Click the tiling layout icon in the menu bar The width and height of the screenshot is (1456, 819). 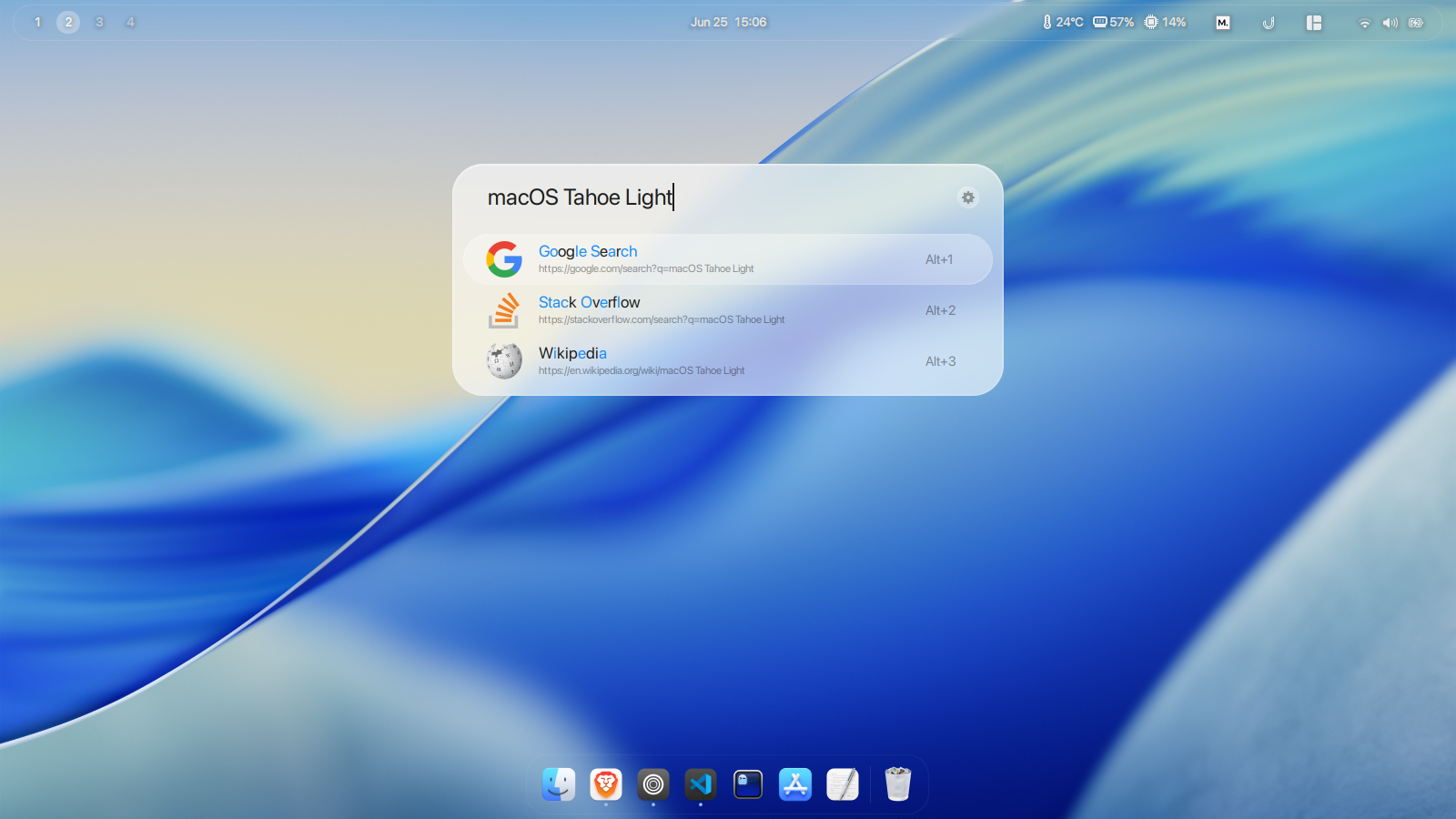1313,22
